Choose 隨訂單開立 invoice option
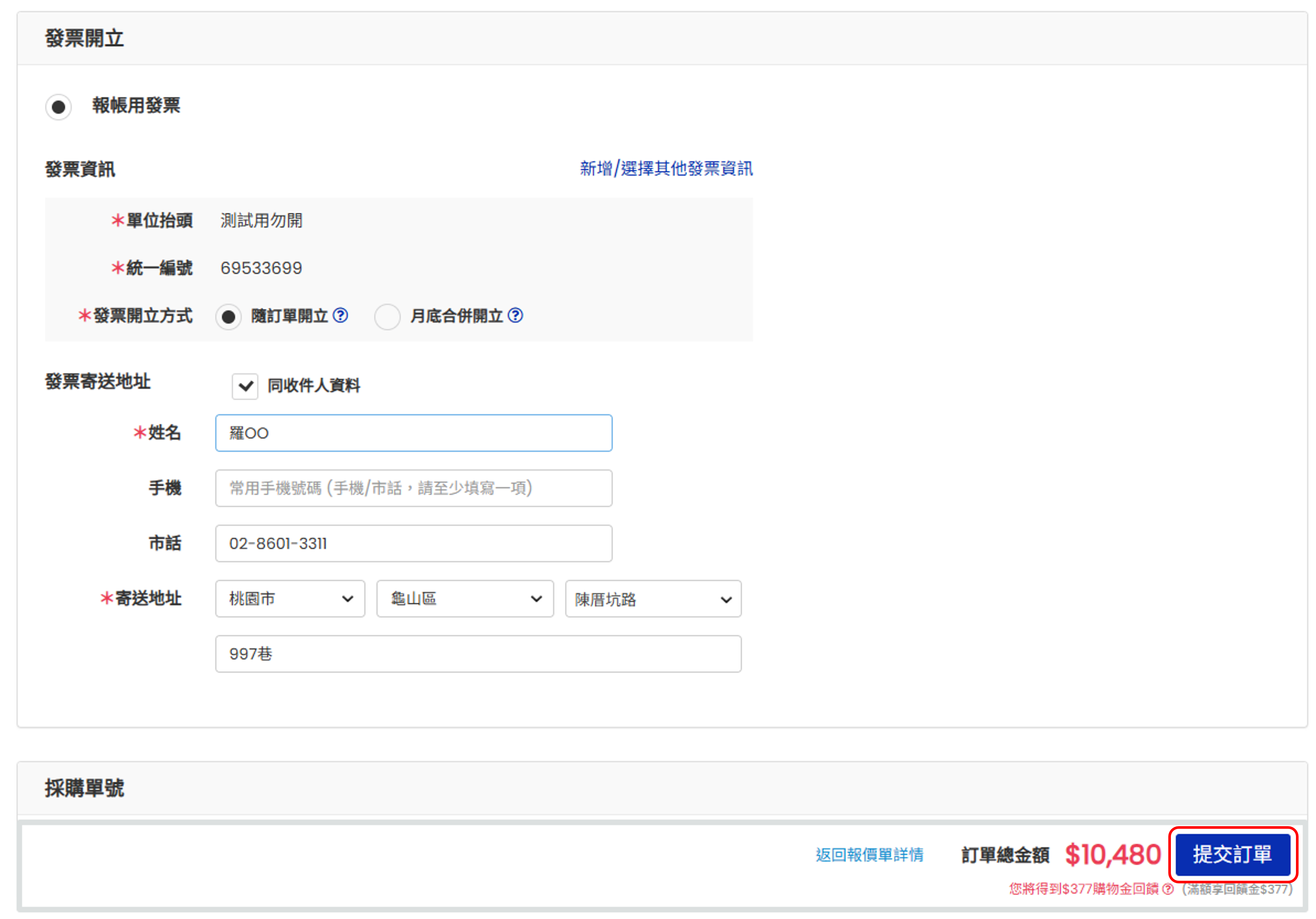The height and width of the screenshot is (919, 1316). point(228,316)
